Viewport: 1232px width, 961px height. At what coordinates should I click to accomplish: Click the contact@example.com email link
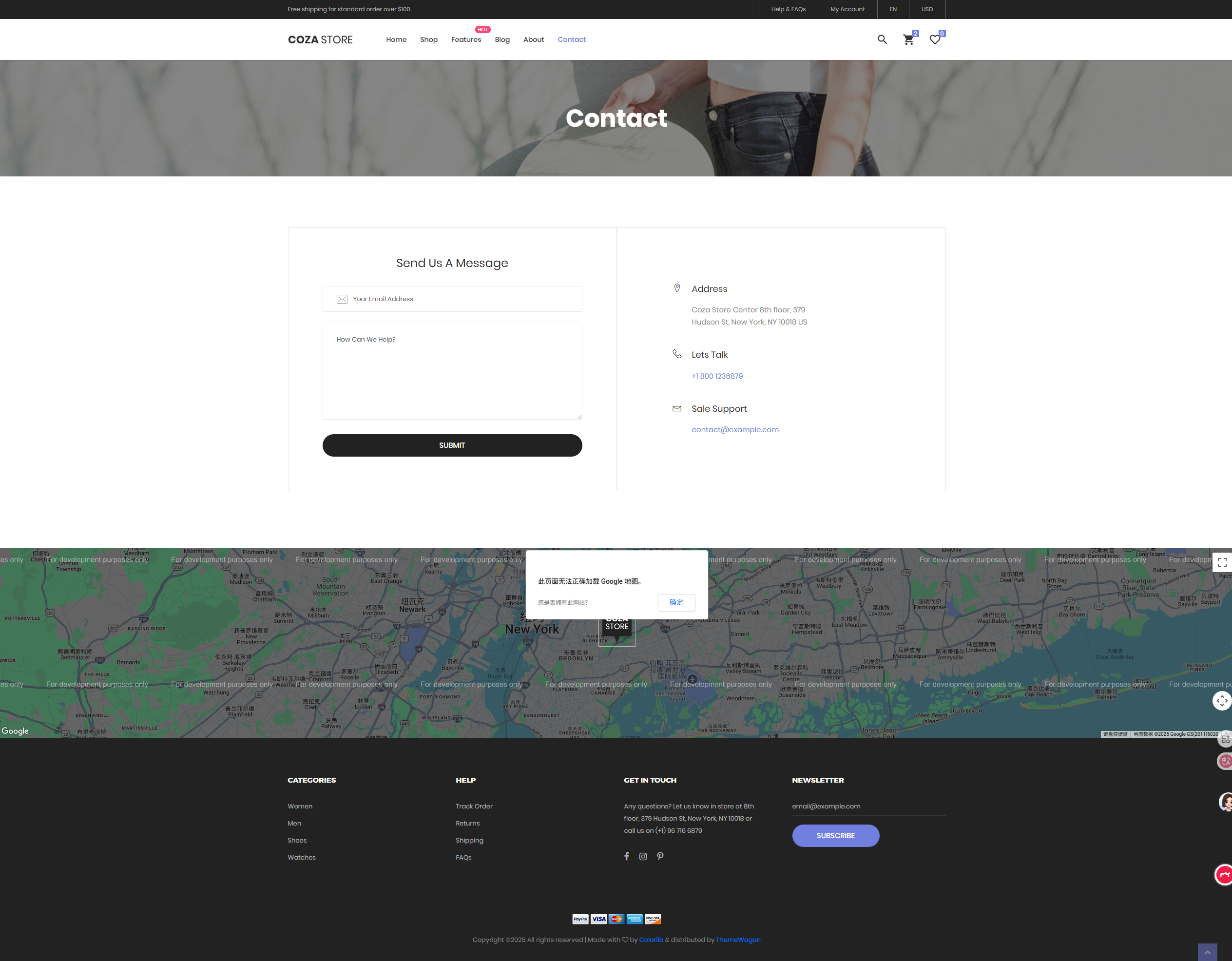pyautogui.click(x=734, y=430)
